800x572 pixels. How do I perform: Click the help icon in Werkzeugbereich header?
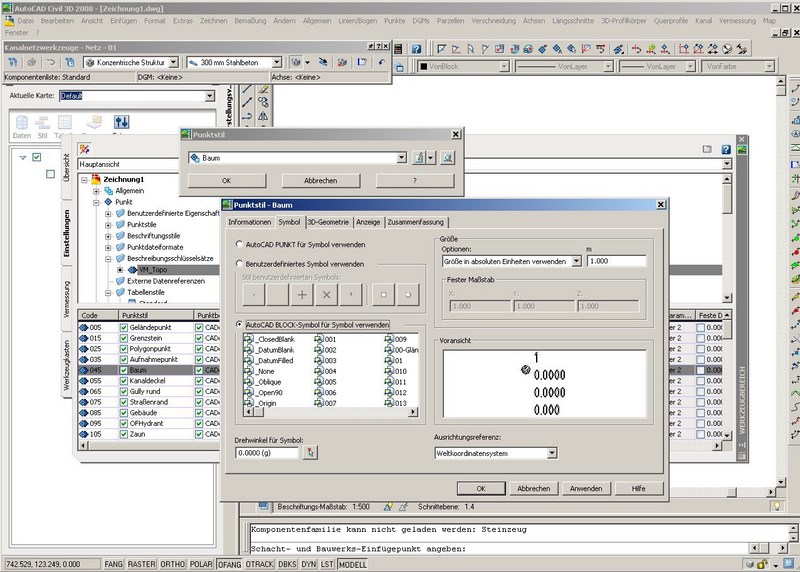(x=726, y=150)
